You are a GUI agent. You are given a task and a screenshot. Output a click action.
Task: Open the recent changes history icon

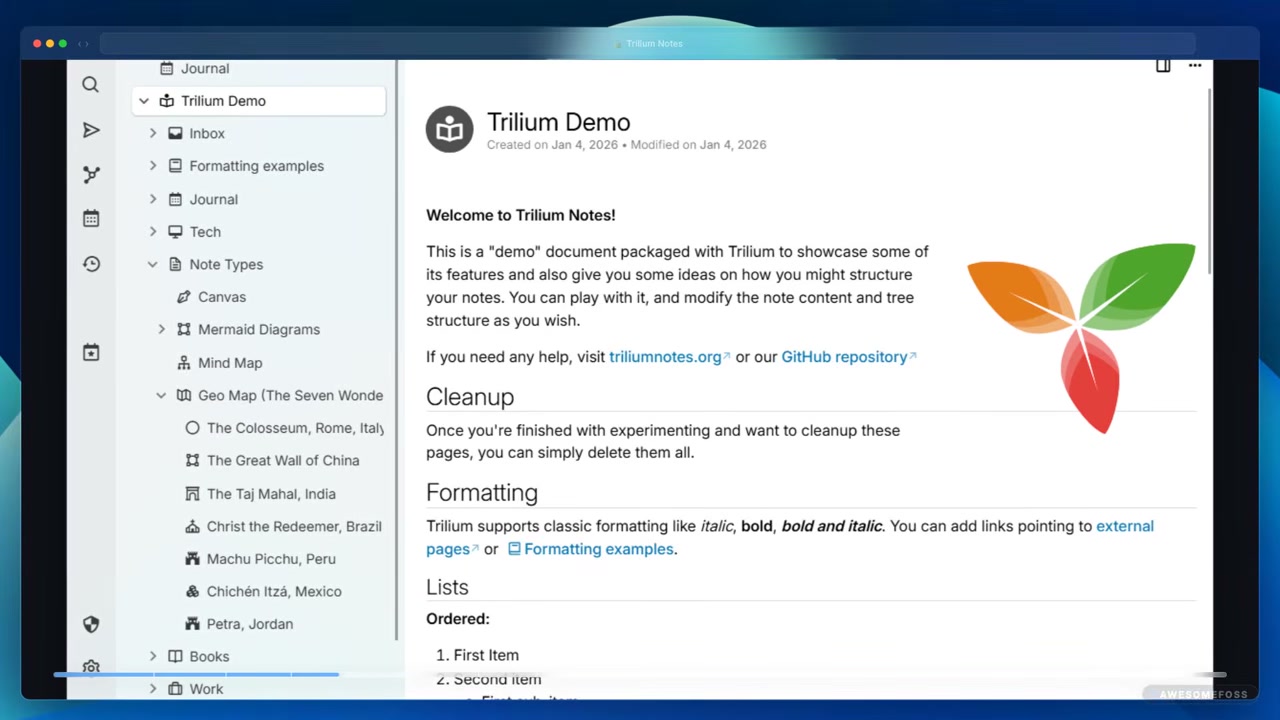91,264
